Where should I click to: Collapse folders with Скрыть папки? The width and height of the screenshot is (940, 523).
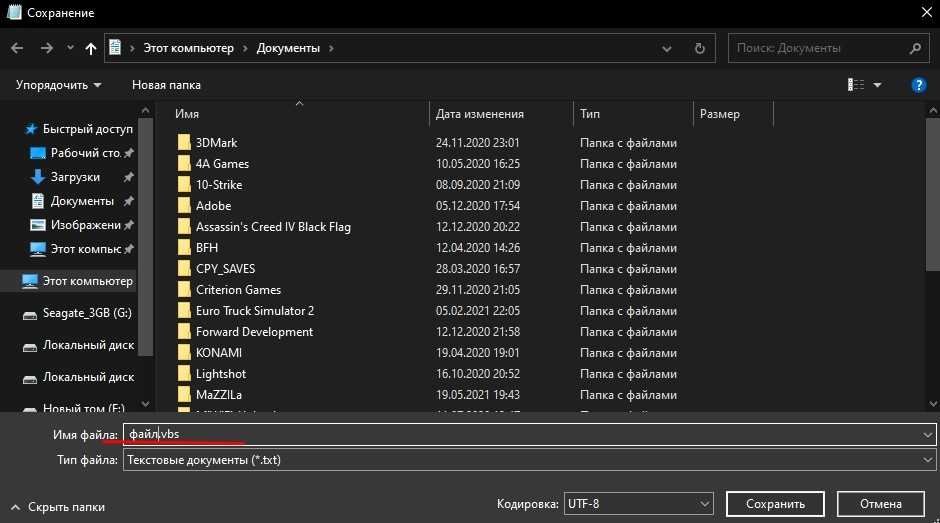pos(58,507)
